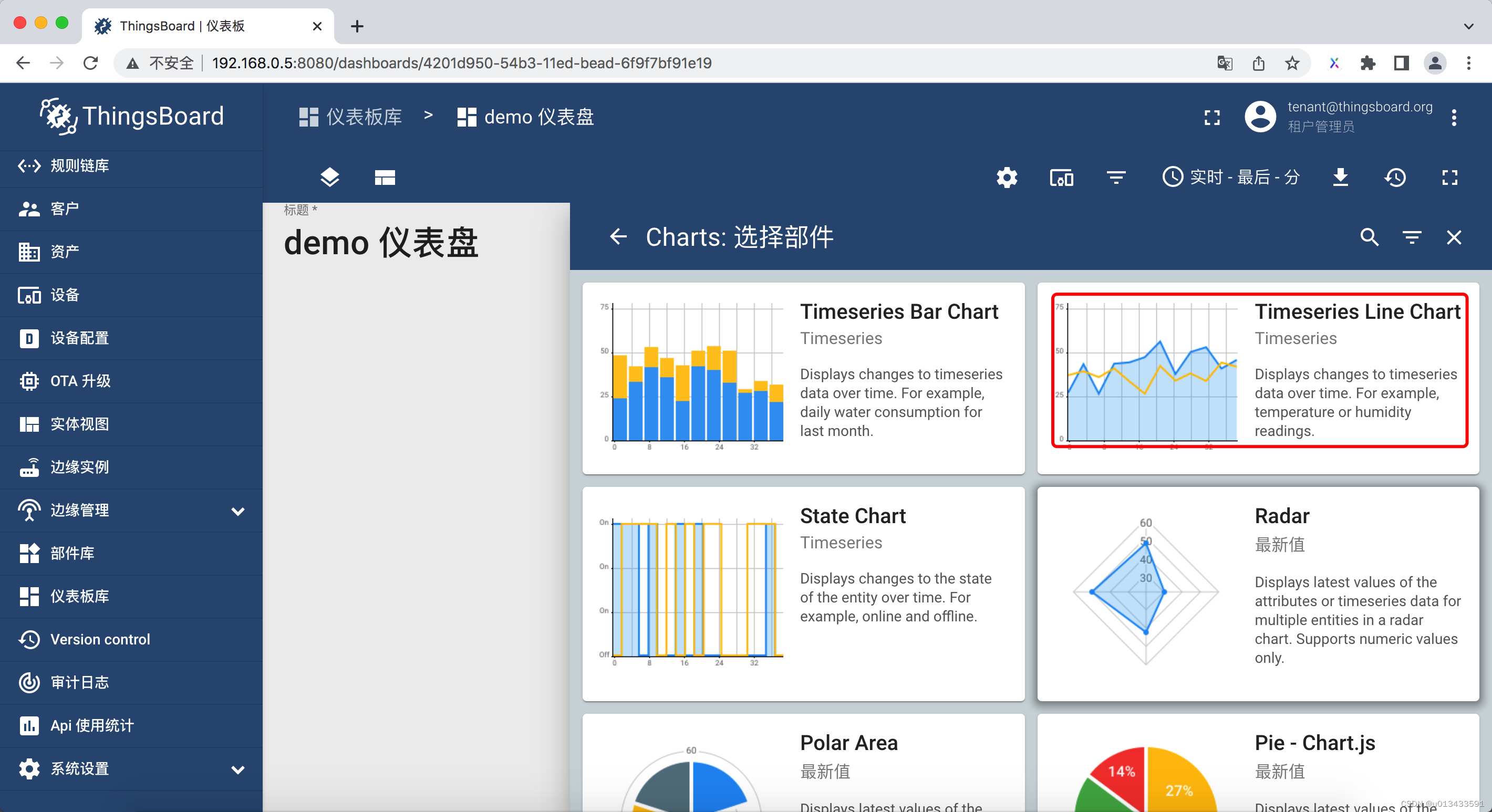The height and width of the screenshot is (812, 1492).
Task: Bookmark this page with the star icon
Action: point(1292,63)
